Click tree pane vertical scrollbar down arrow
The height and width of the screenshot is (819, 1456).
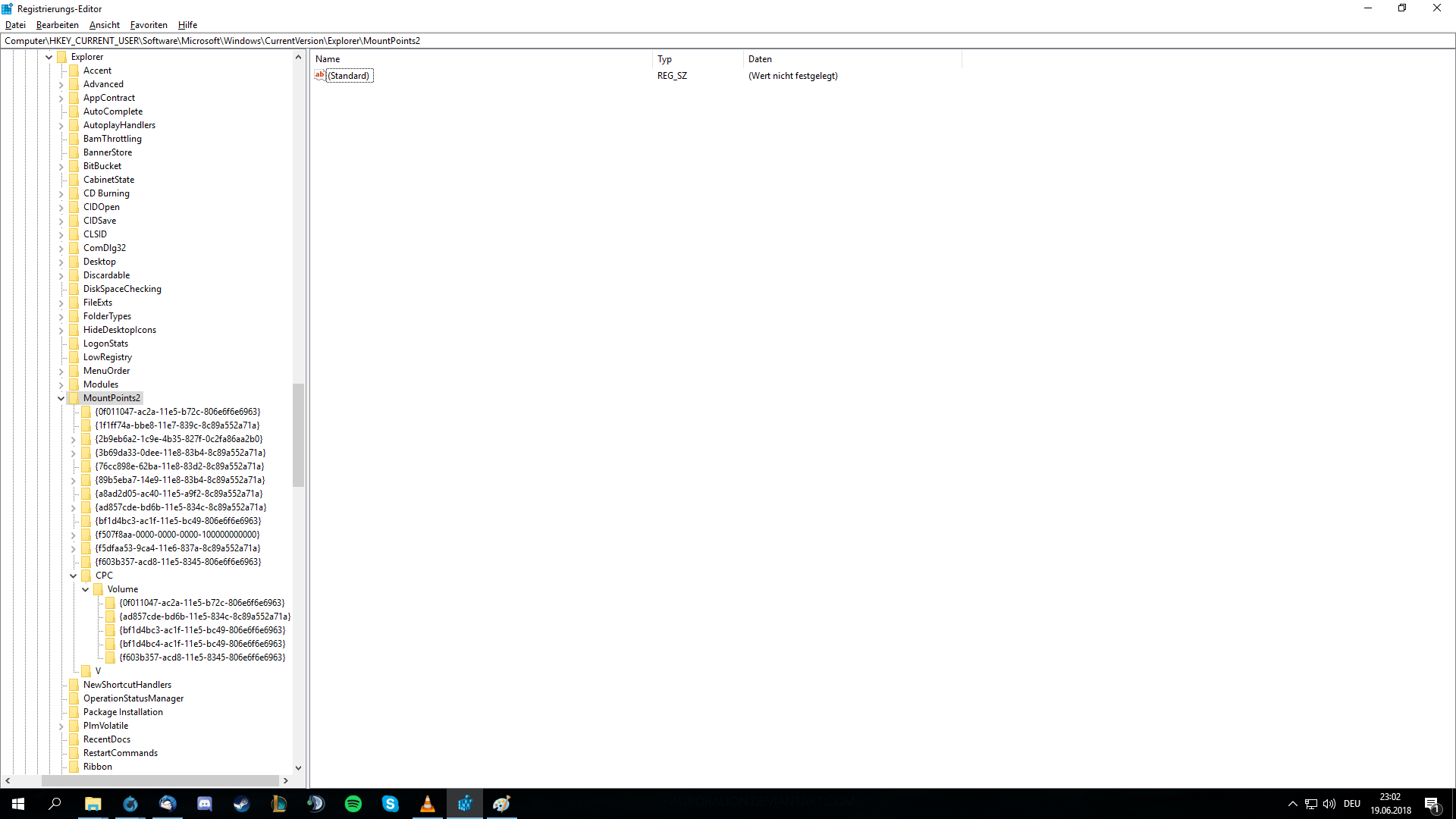298,767
